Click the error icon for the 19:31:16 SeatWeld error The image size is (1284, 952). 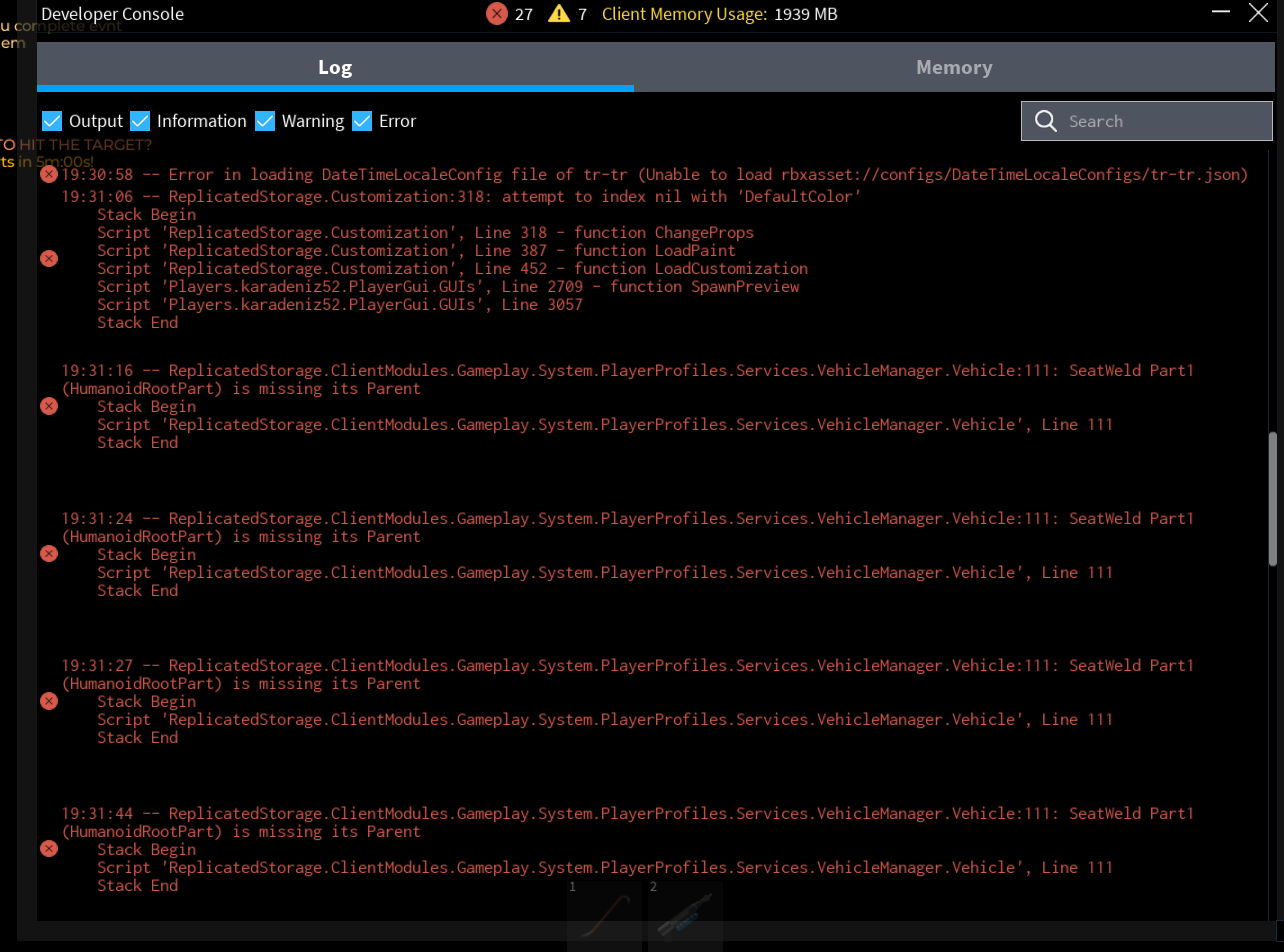click(x=48, y=406)
